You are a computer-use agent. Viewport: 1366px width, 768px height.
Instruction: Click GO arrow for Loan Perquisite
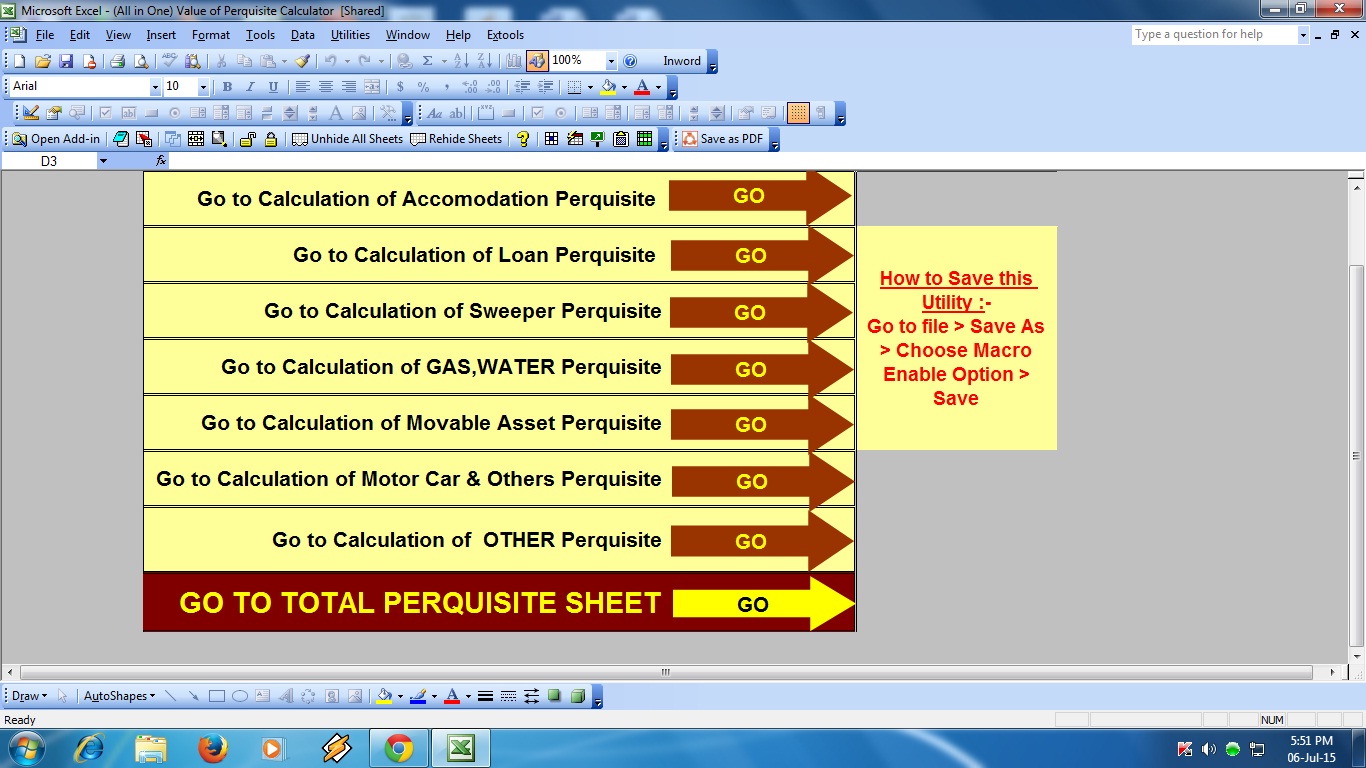pos(761,255)
